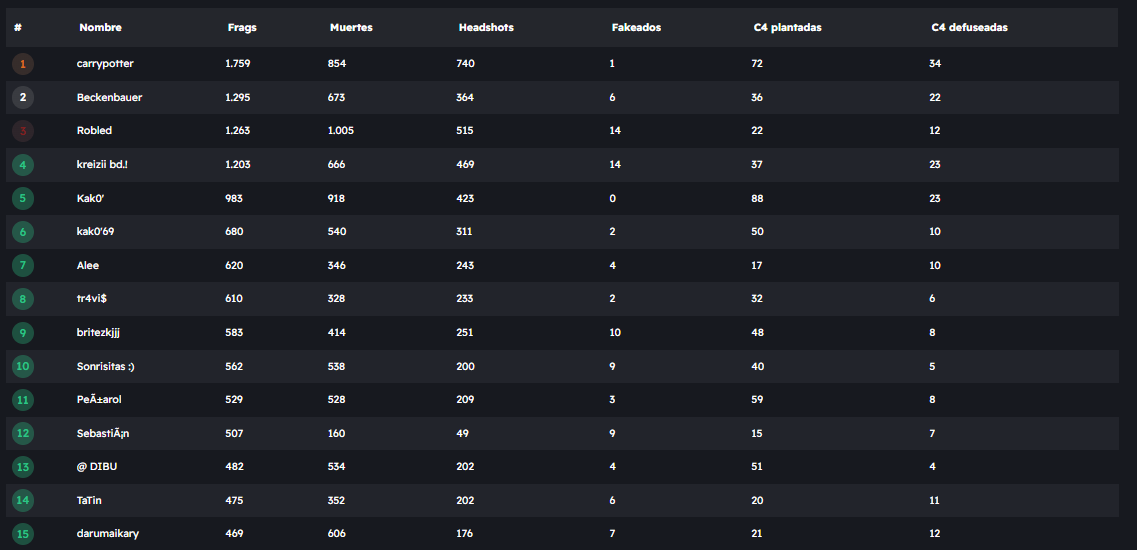
Task: Click the gold rank 1 badge
Action: [x=23, y=64]
